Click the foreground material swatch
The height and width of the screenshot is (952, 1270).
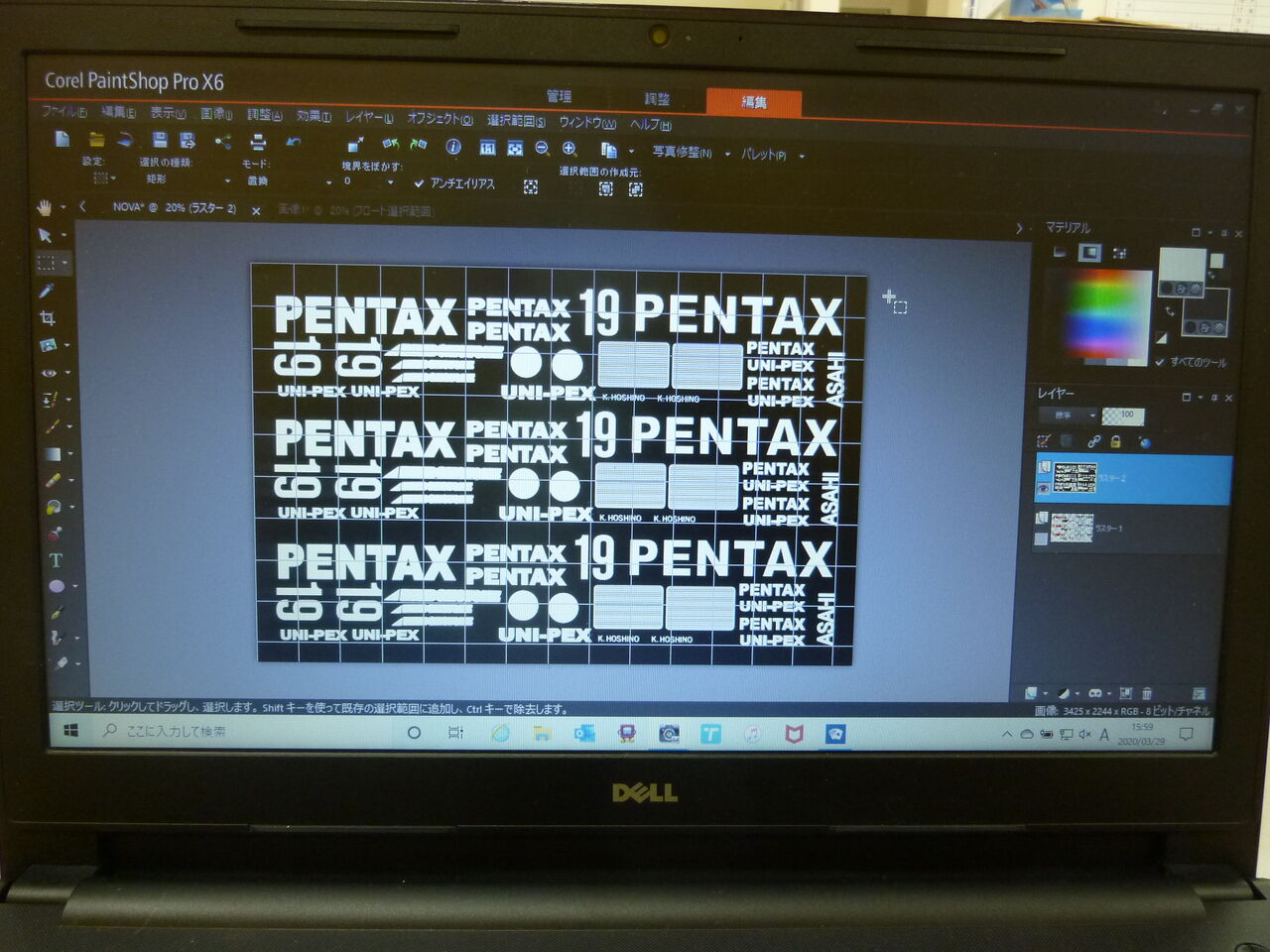pos(1182,266)
